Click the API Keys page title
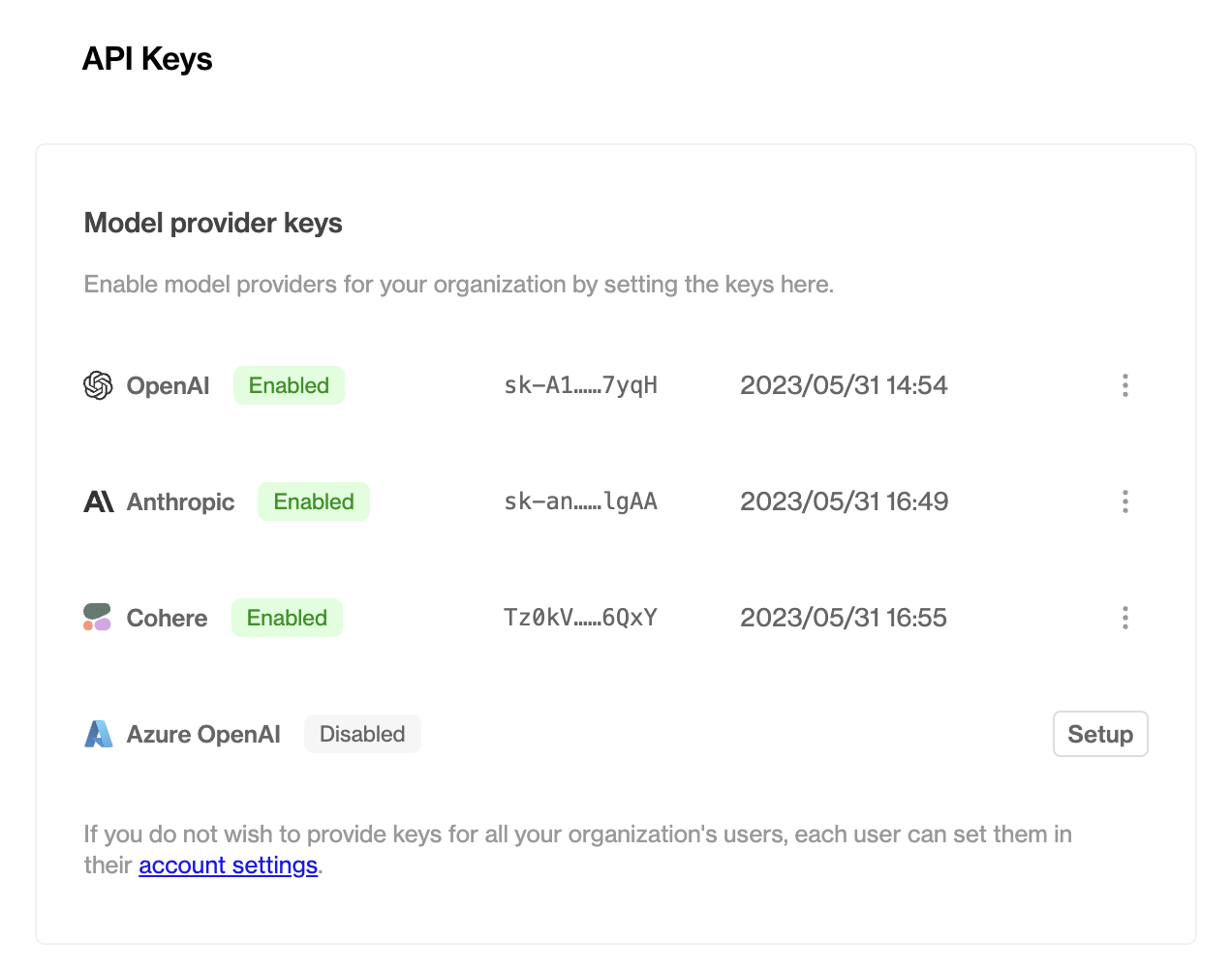This screenshot has width=1232, height=972. click(147, 59)
